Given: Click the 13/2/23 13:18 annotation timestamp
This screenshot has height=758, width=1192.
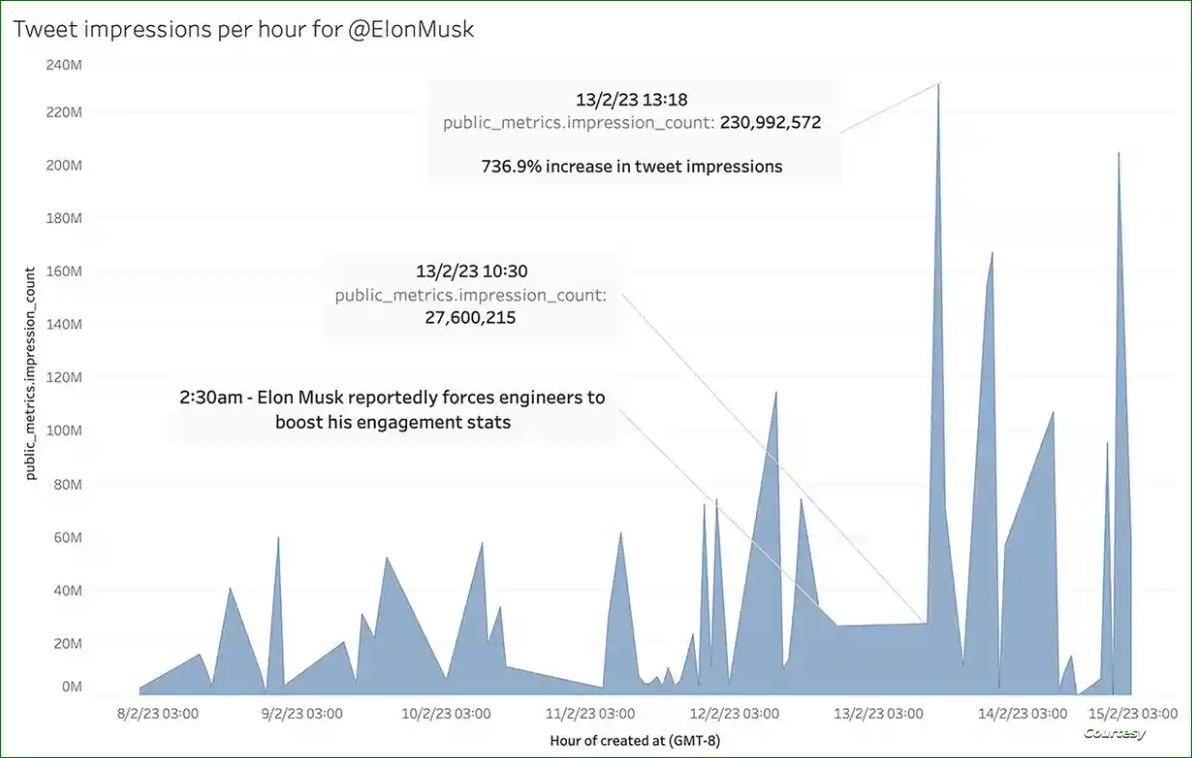Looking at the screenshot, I should pos(631,100).
